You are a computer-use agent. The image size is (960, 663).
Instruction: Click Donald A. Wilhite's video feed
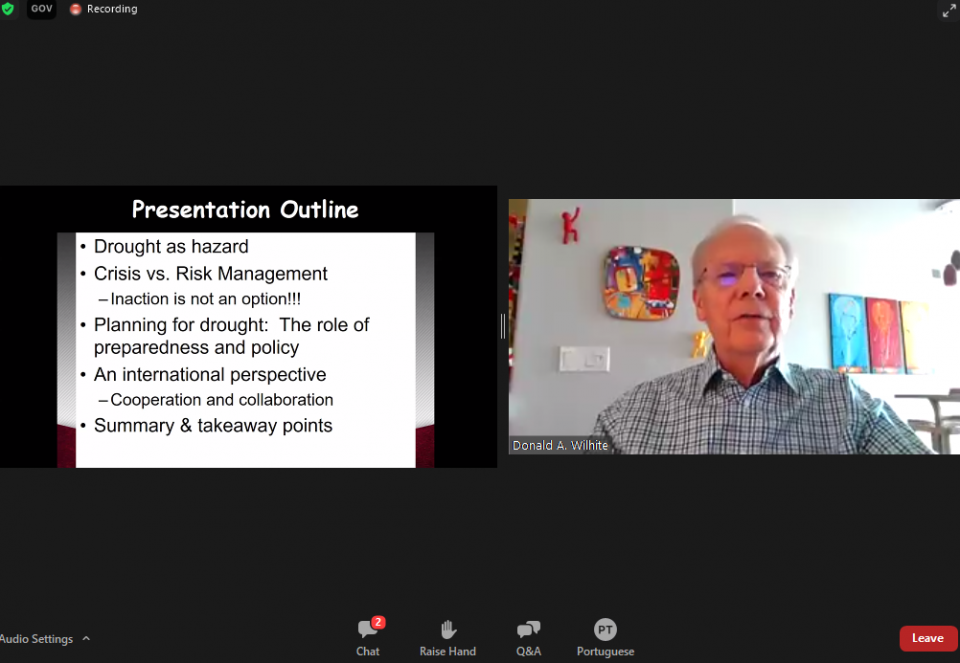coord(734,326)
